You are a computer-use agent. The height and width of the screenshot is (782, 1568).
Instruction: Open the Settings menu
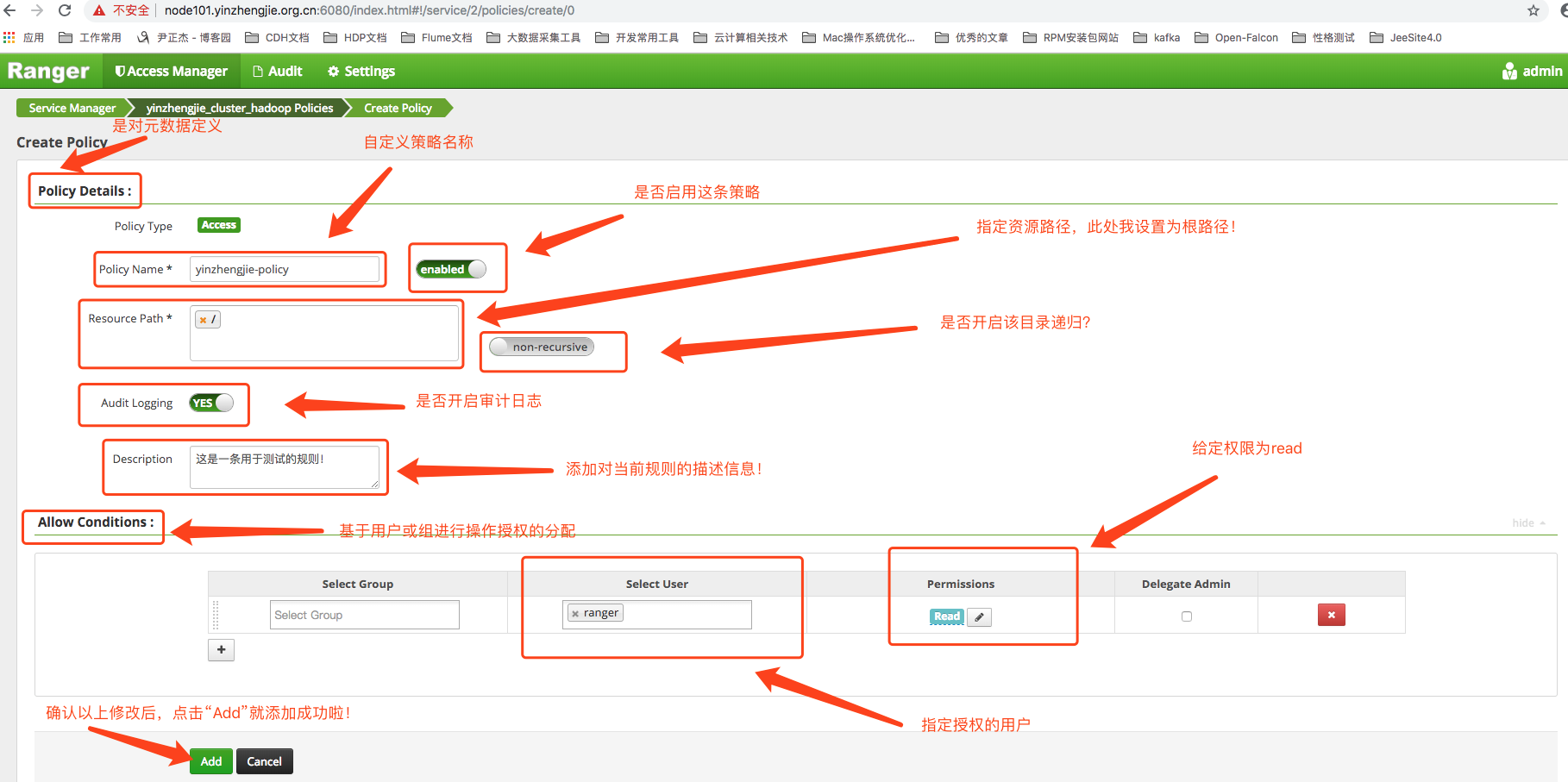[x=361, y=71]
